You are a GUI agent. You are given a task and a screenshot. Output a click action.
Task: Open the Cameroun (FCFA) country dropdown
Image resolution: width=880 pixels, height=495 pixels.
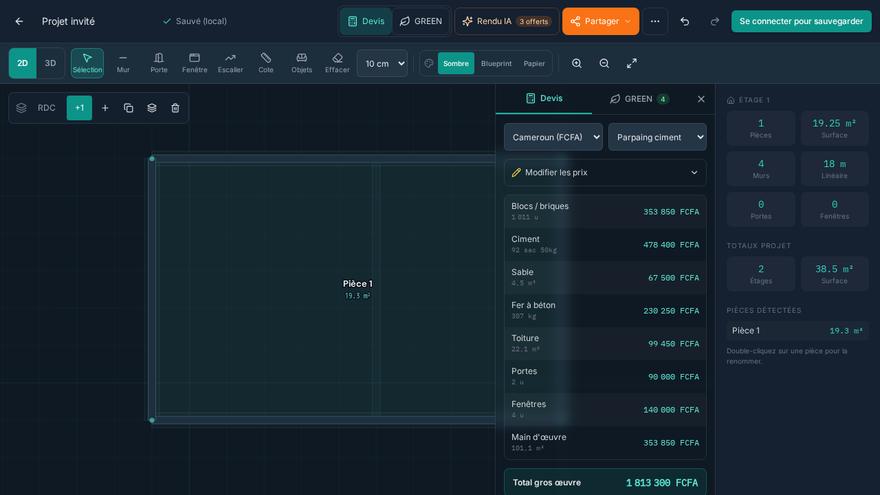point(553,137)
